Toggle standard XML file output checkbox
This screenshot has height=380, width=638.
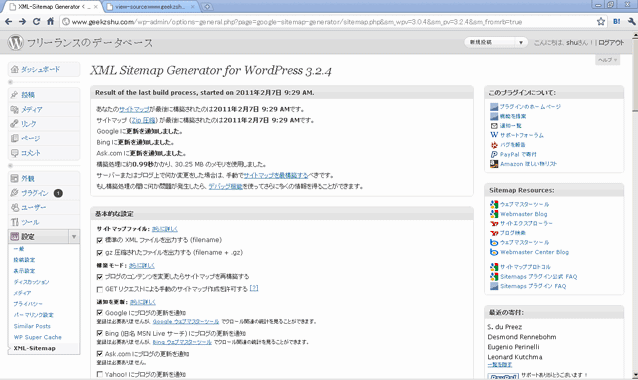click(100, 240)
